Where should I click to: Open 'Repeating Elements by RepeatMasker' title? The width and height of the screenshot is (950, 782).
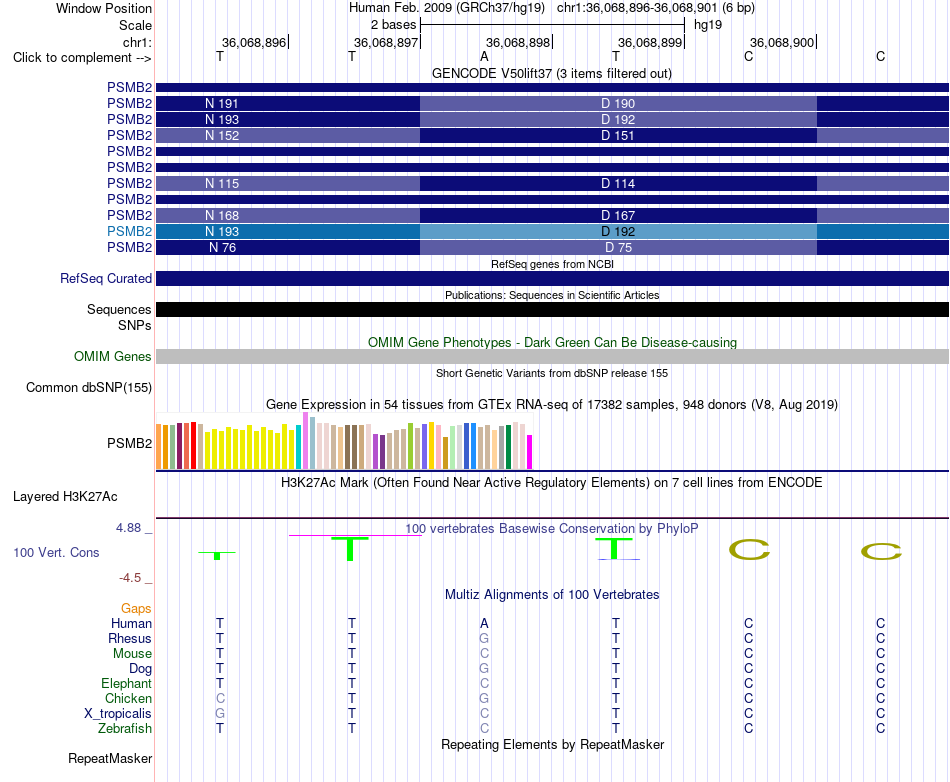(552, 744)
